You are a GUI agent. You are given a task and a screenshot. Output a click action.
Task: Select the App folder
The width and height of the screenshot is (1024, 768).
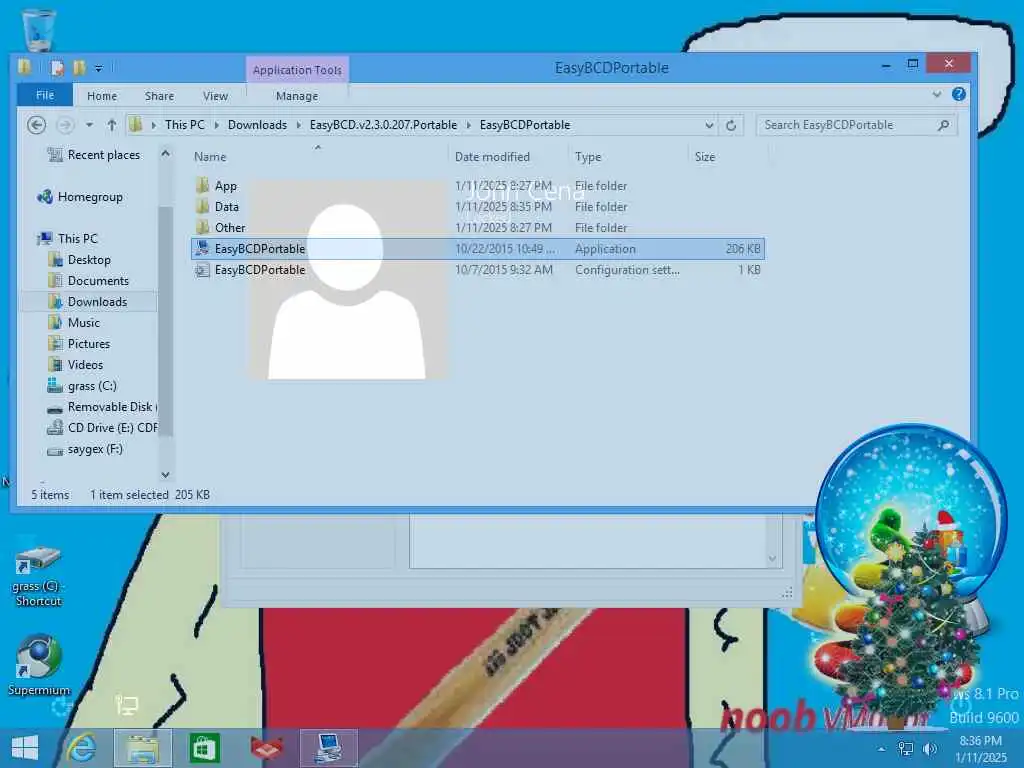pyautogui.click(x=477, y=185)
